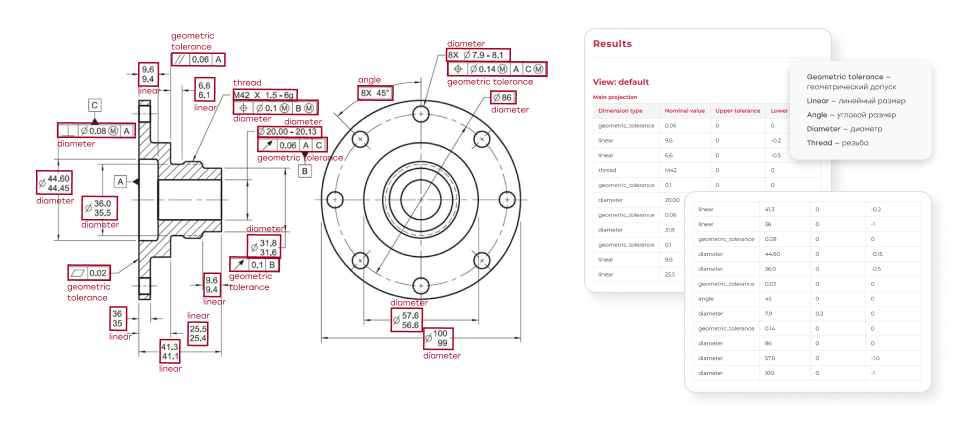
Task: Click the 41.3/41.1 linear dimension box
Action: point(170,351)
